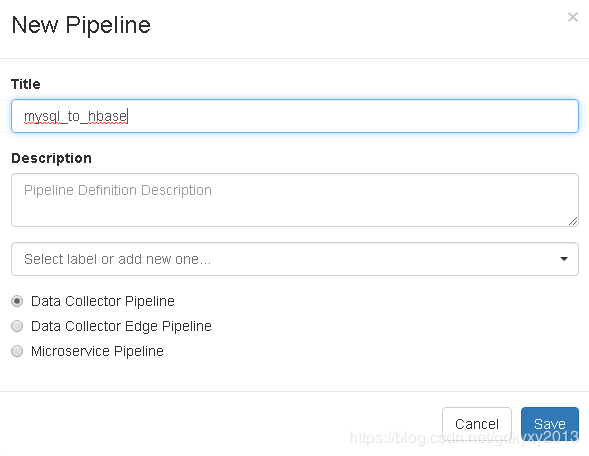
Task: Cancel the new pipeline creation
Action: tap(477, 424)
